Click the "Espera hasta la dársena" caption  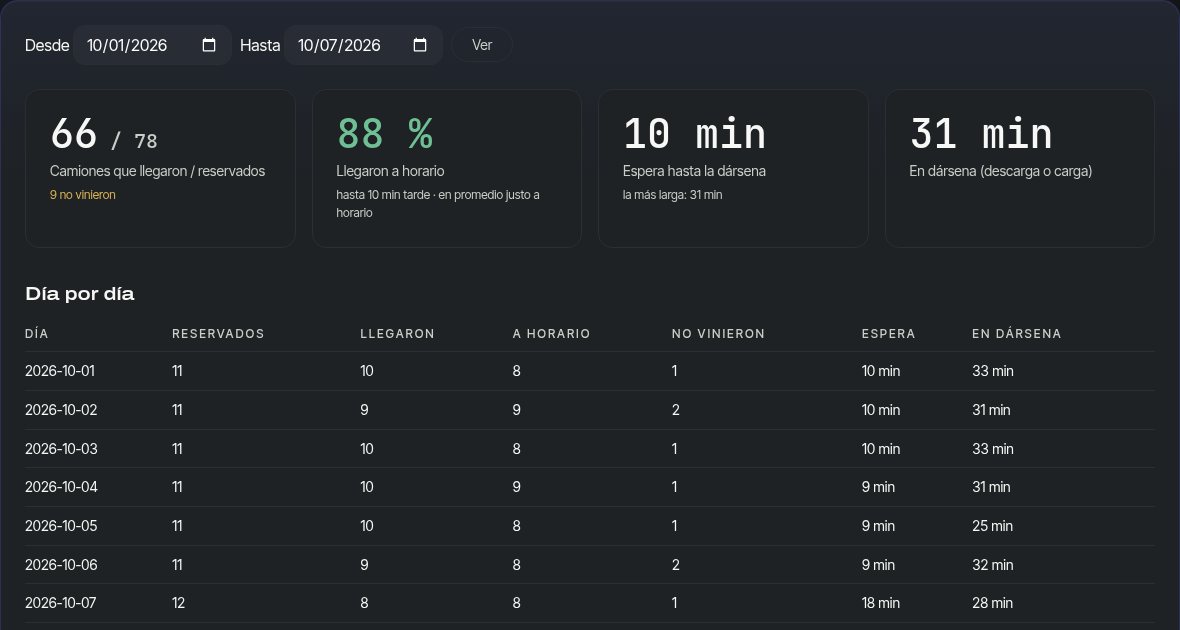tap(695, 171)
